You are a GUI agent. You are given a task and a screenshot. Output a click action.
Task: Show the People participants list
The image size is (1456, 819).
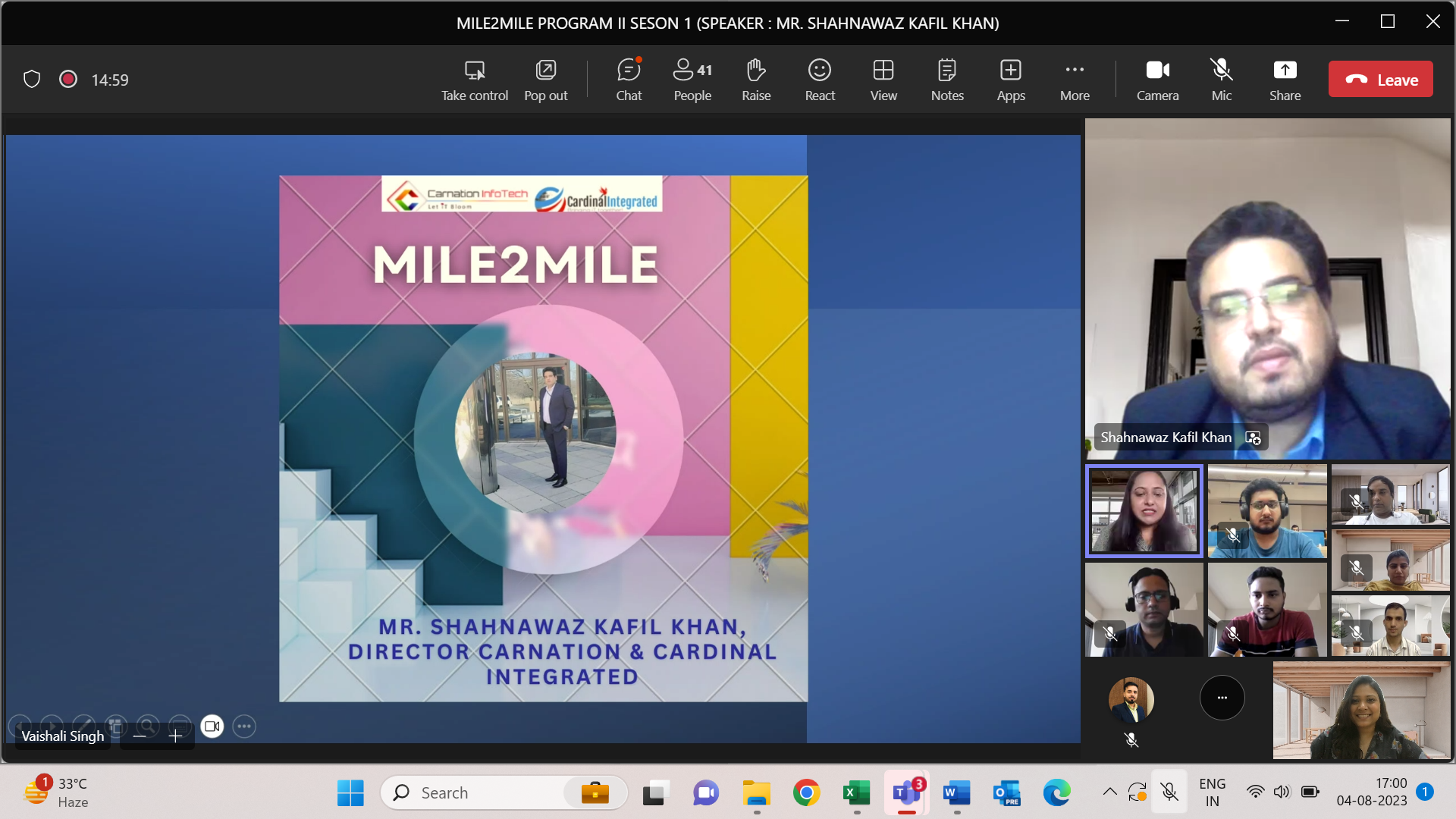coord(692,80)
